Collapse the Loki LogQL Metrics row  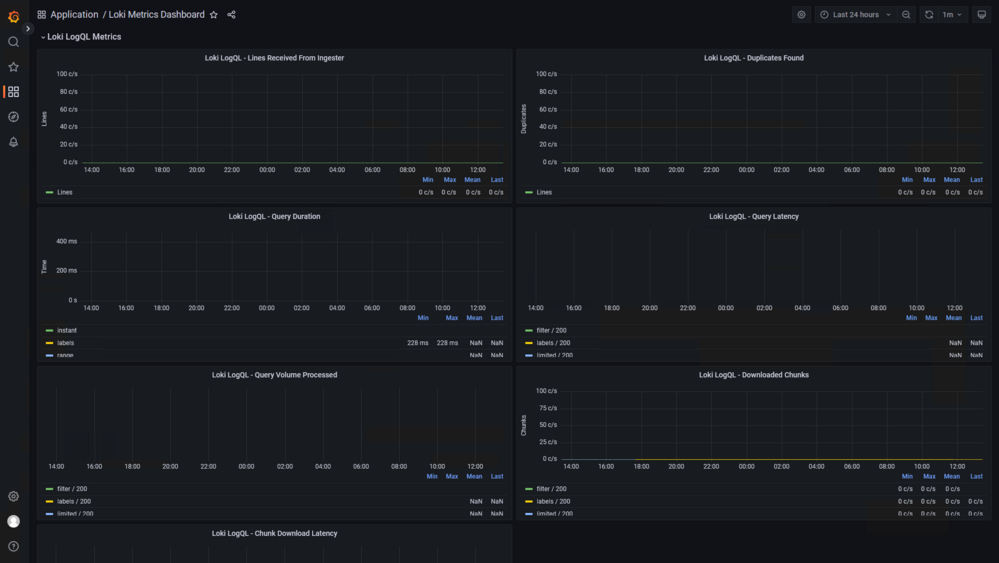[x=81, y=37]
